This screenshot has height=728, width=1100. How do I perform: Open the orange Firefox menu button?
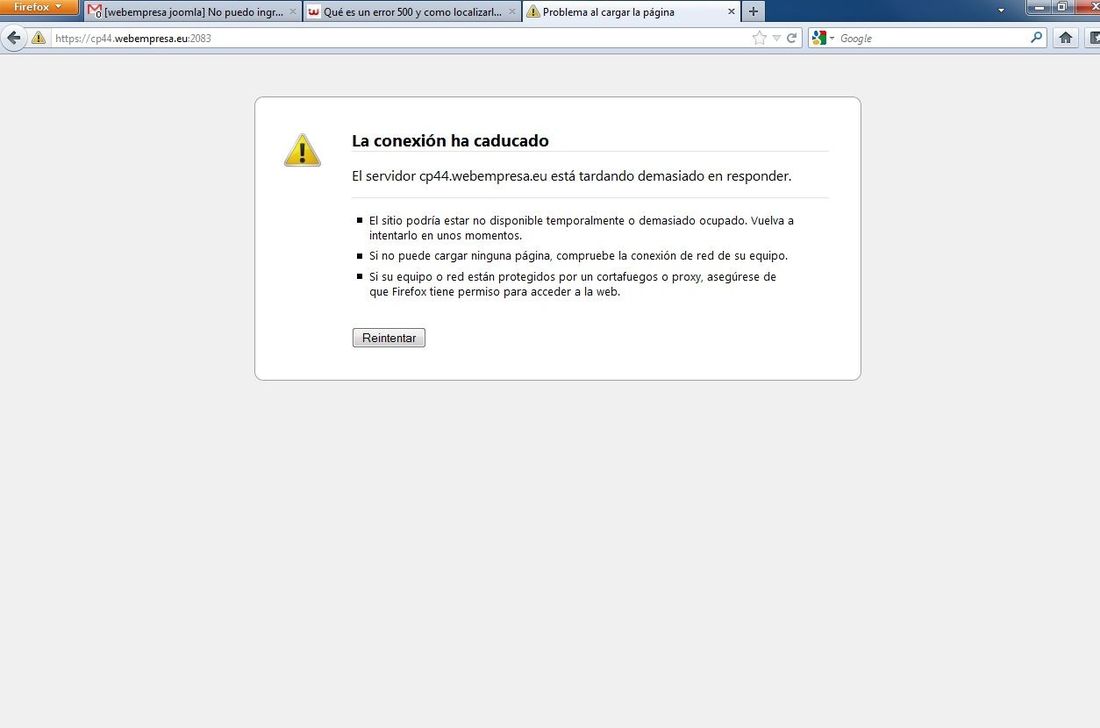(39, 6)
